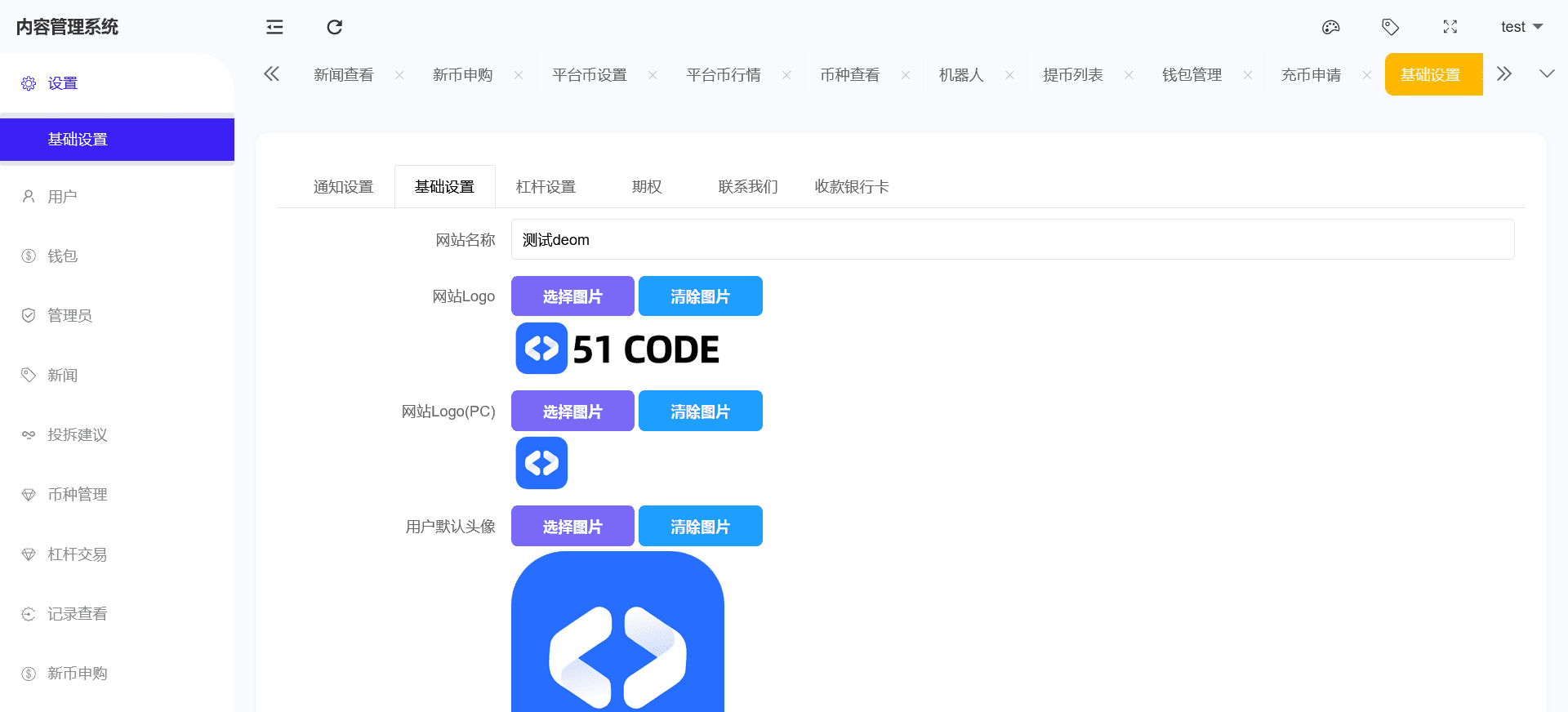Open the 通知设置 tab
The width and height of the screenshot is (1568, 712).
click(343, 187)
